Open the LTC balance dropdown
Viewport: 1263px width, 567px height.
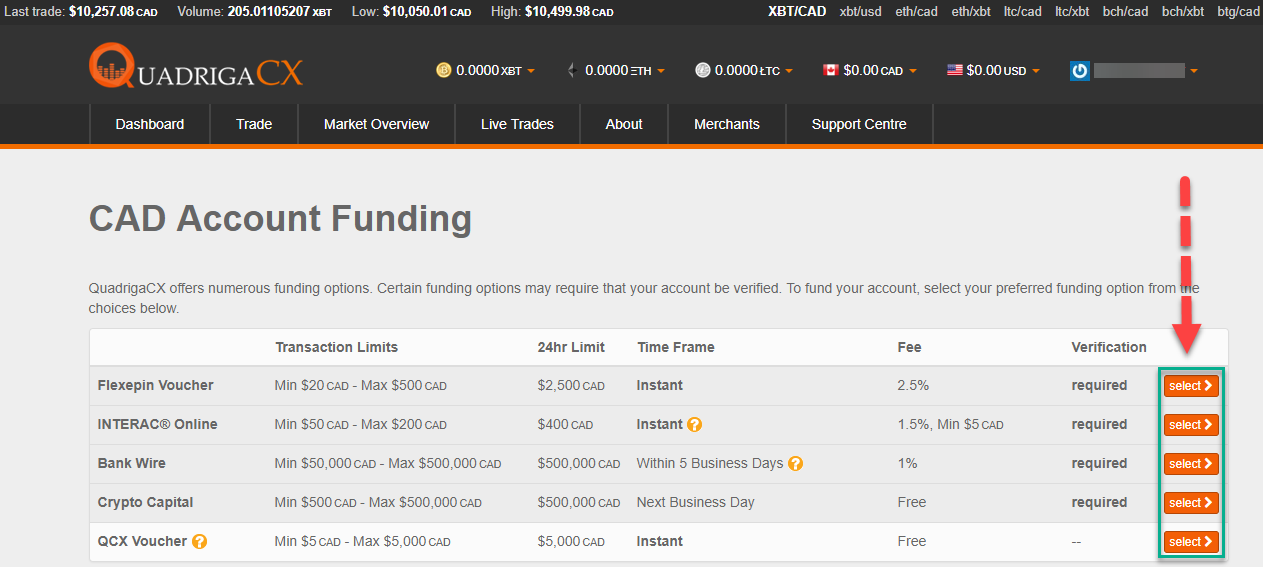pos(744,70)
